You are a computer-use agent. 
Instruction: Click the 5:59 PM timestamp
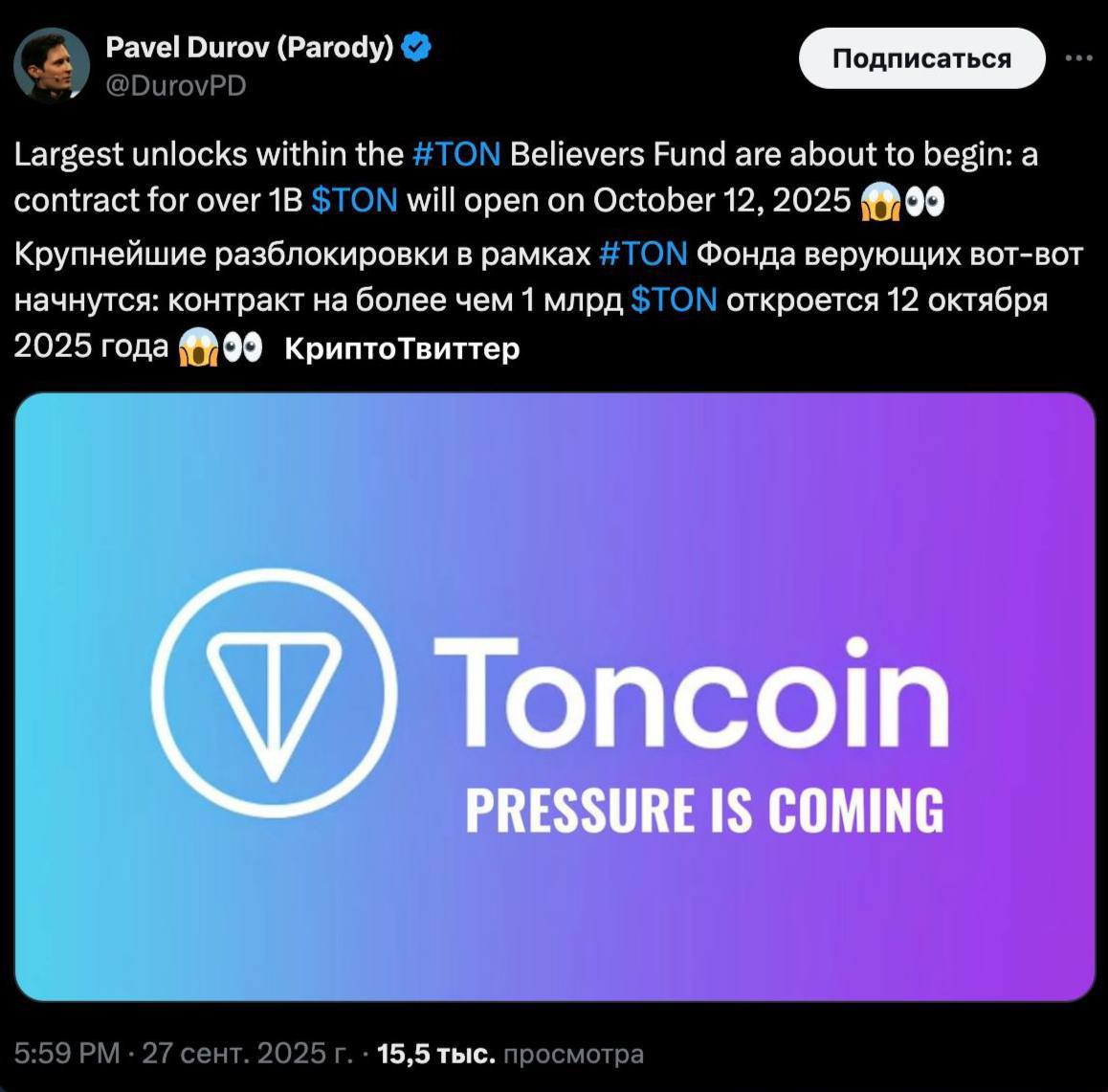(x=67, y=1055)
